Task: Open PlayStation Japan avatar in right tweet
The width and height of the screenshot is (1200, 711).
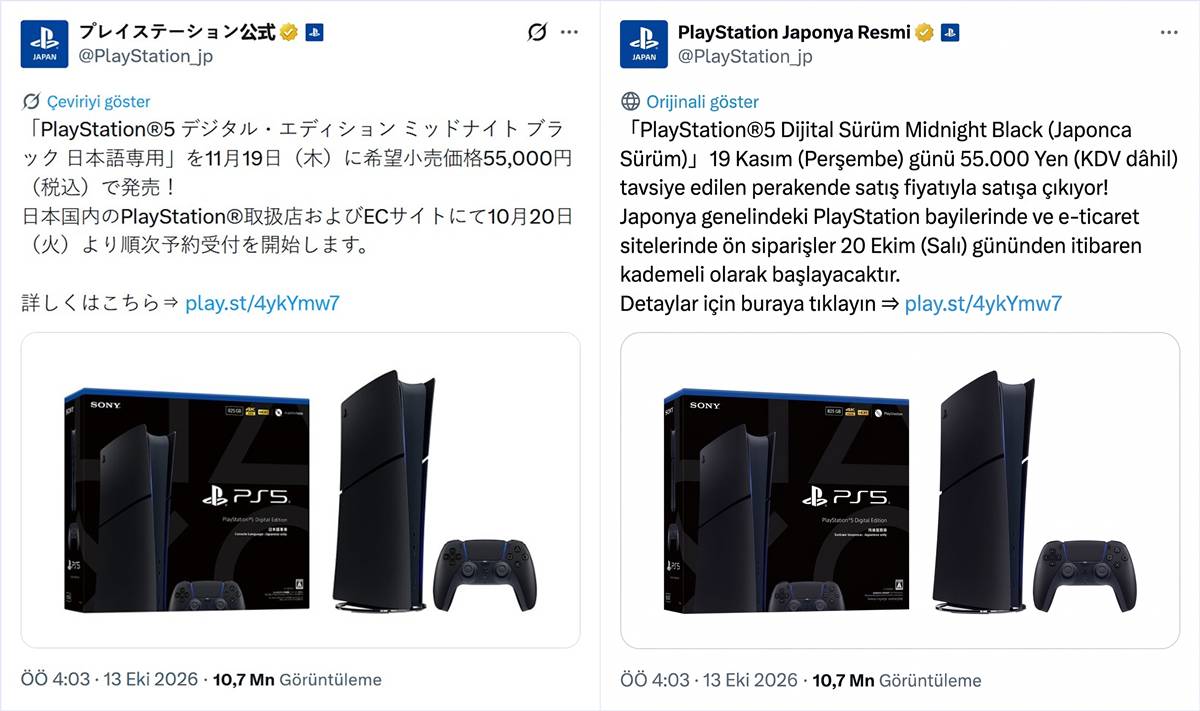Action: pos(645,44)
